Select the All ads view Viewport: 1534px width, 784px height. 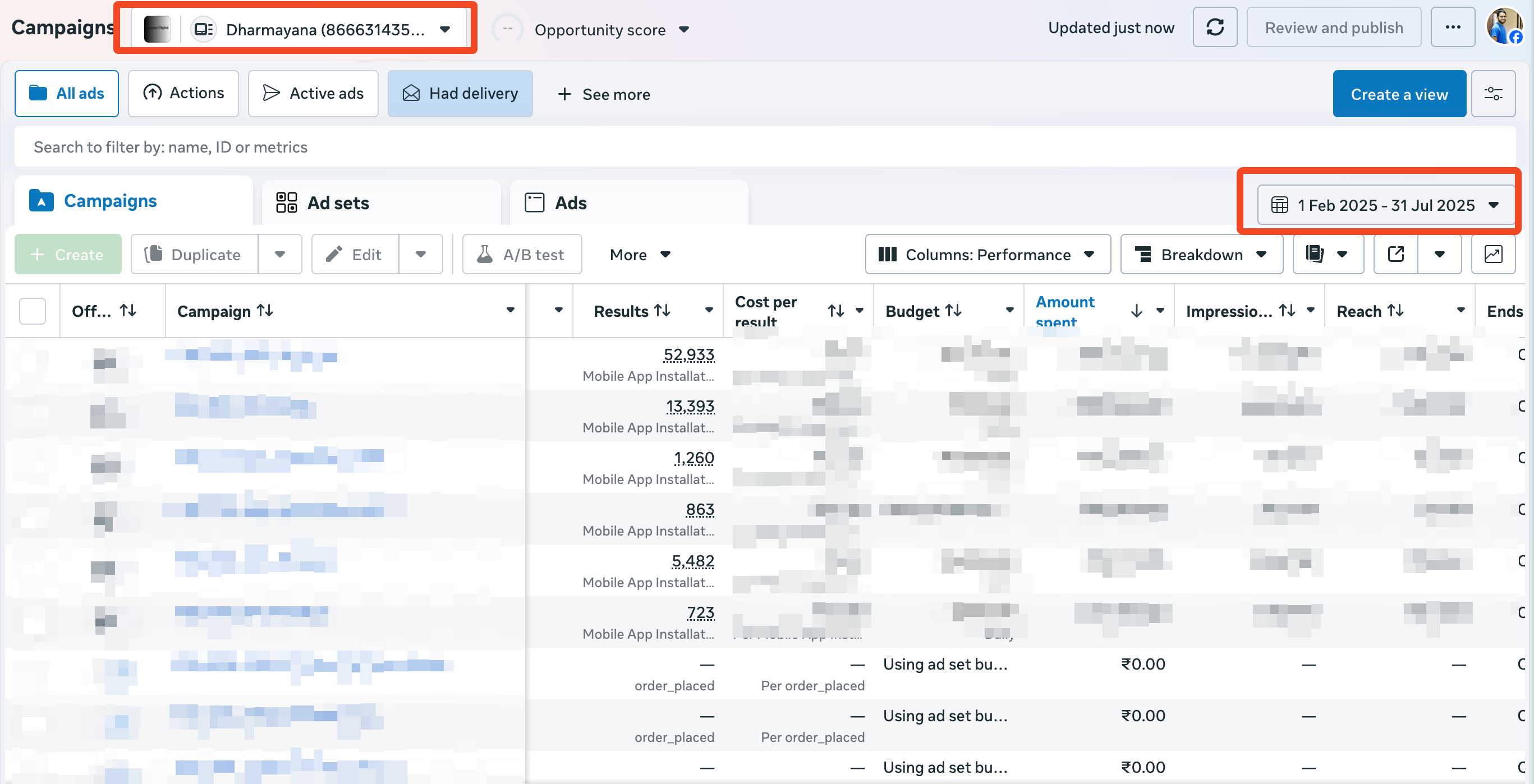point(67,94)
